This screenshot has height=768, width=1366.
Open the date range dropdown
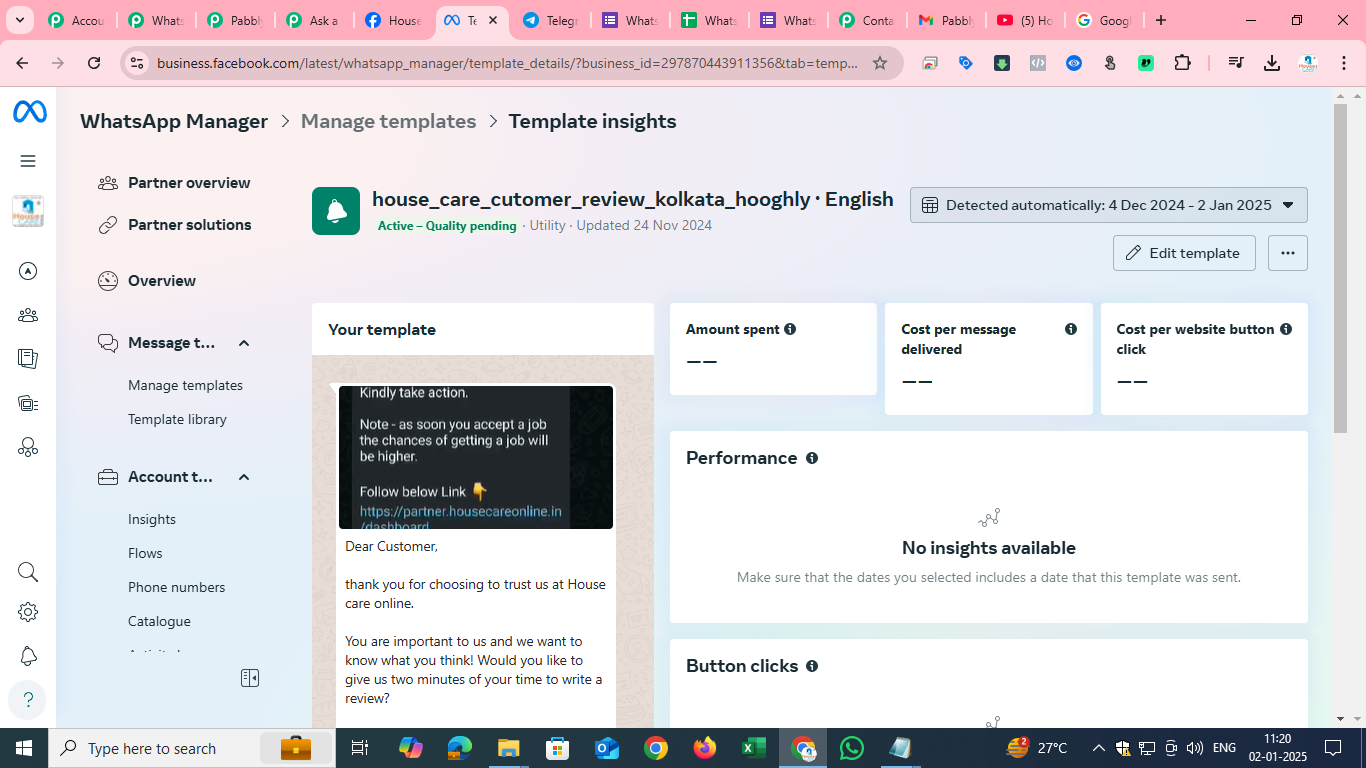[1109, 205]
